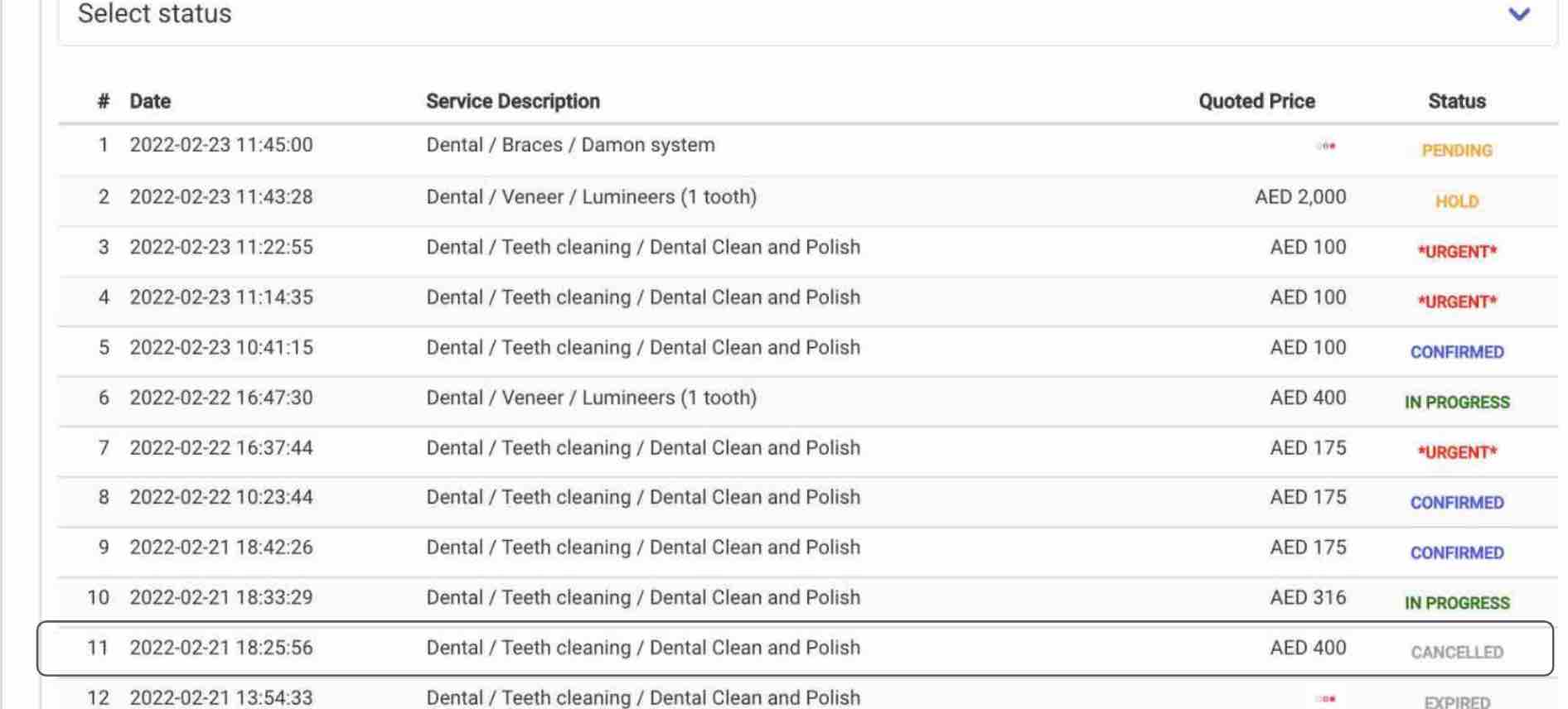Viewport: 1568px width, 709px height.
Task: Open the Select status dropdown
Action: 808,17
